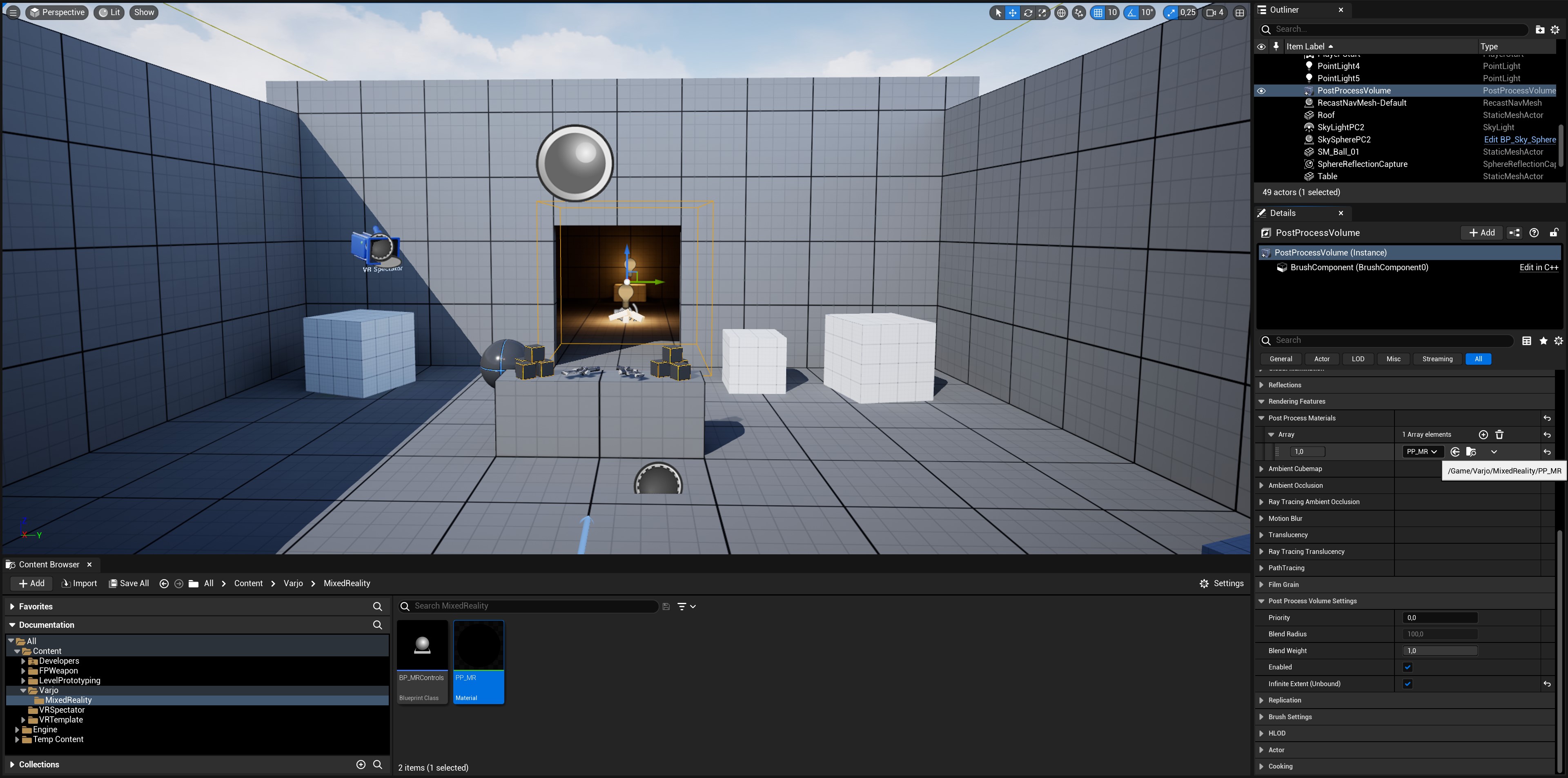This screenshot has height=778, width=1568.
Task: Open actor documentation help icon
Action: click(1534, 232)
